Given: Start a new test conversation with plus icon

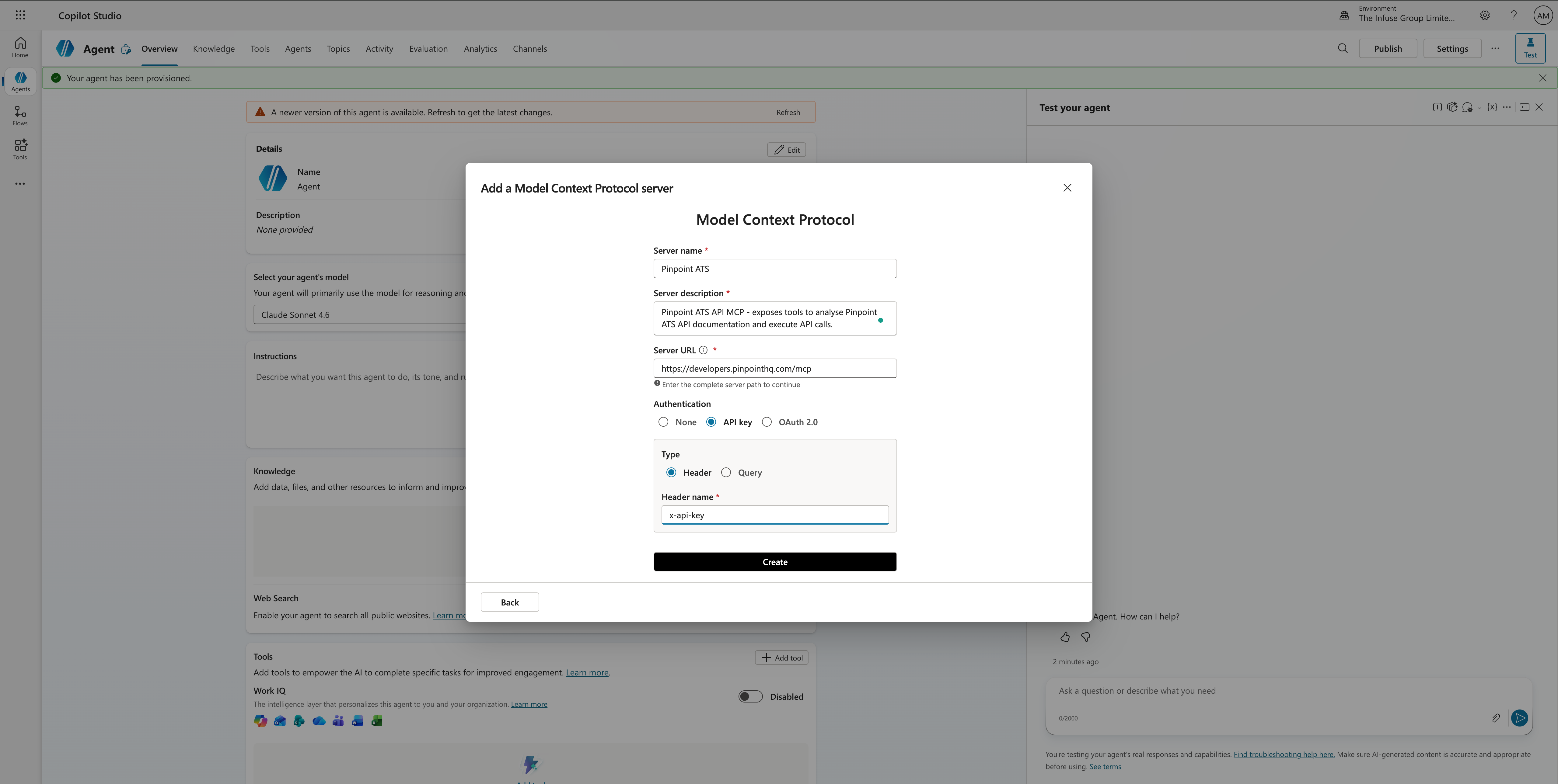Looking at the screenshot, I should click(1437, 107).
